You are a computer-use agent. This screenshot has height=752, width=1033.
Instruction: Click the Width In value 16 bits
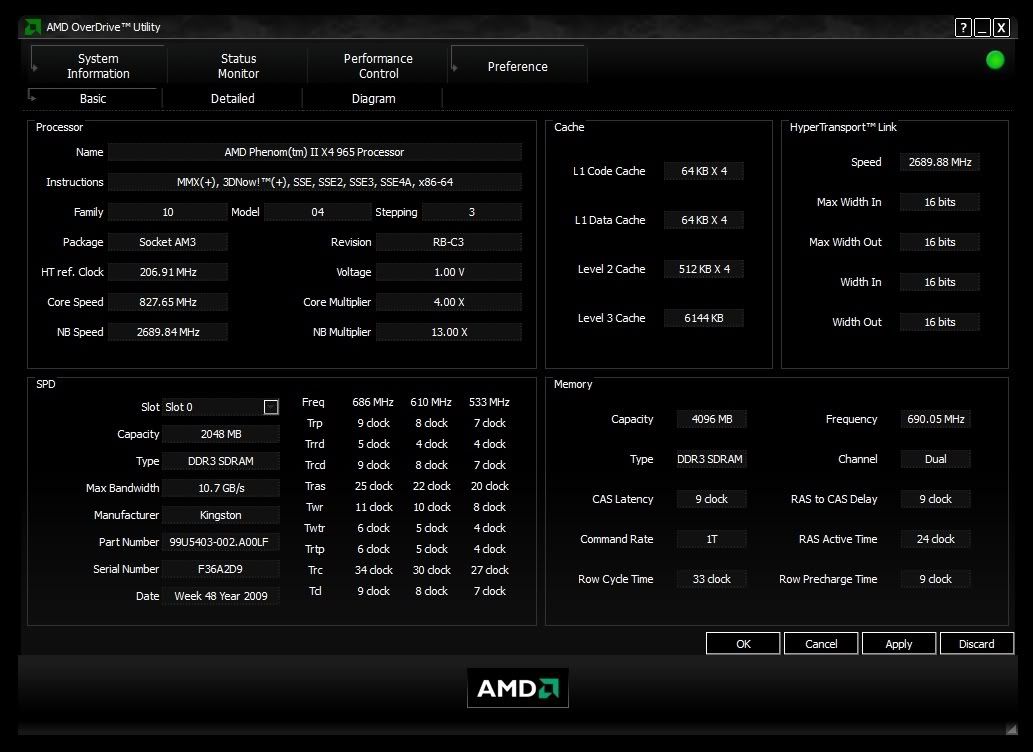pyautogui.click(x=939, y=282)
